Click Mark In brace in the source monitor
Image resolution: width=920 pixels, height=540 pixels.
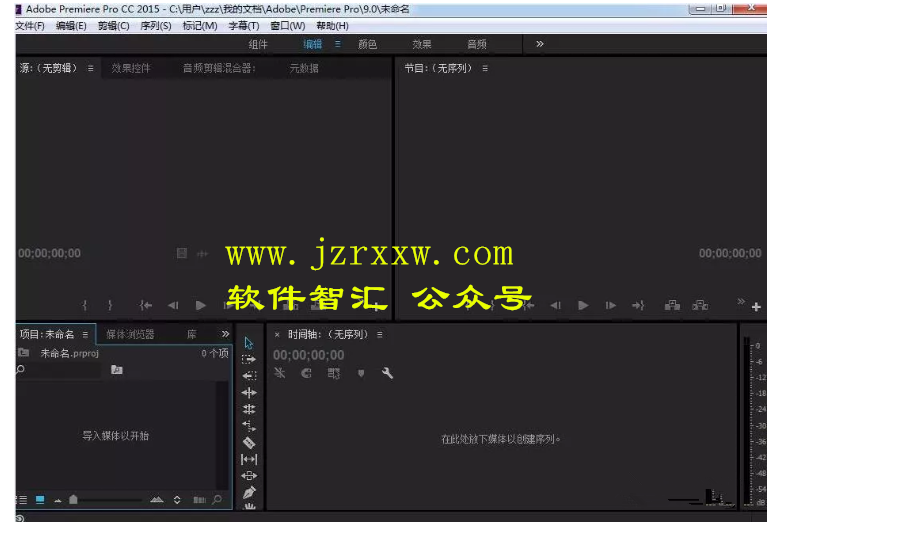tap(84, 305)
